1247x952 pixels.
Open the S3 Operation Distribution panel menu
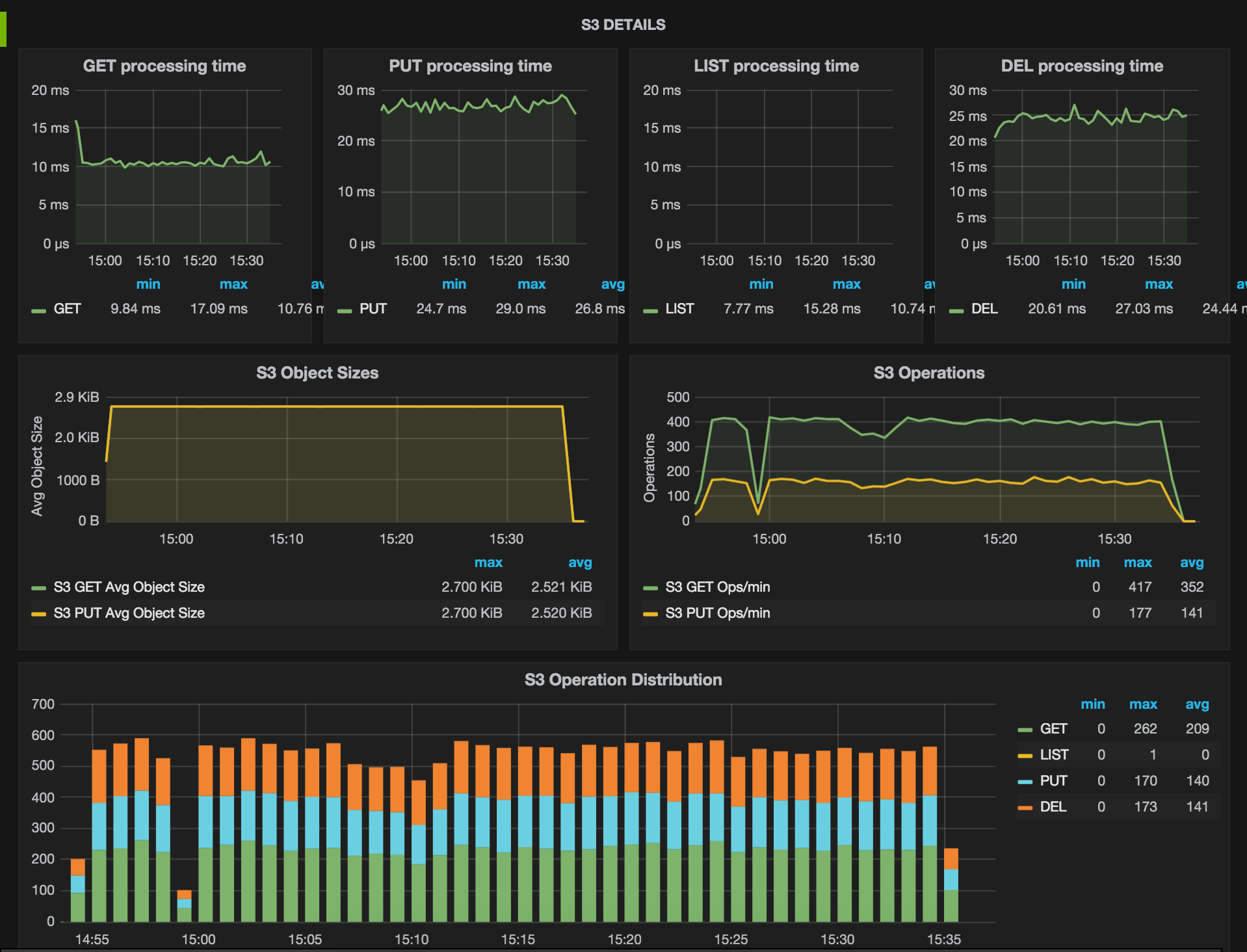tap(623, 680)
